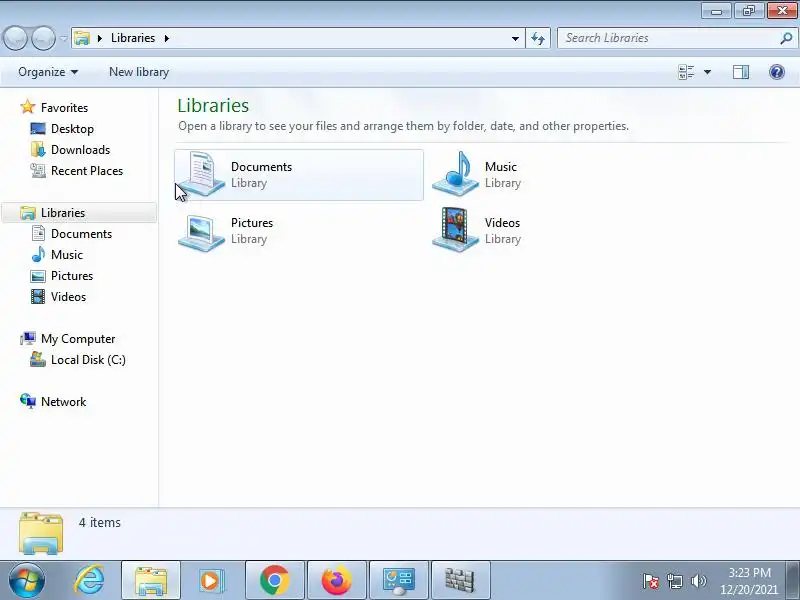Open Recent Places in Favorites
This screenshot has width=800, height=600.
tap(87, 171)
